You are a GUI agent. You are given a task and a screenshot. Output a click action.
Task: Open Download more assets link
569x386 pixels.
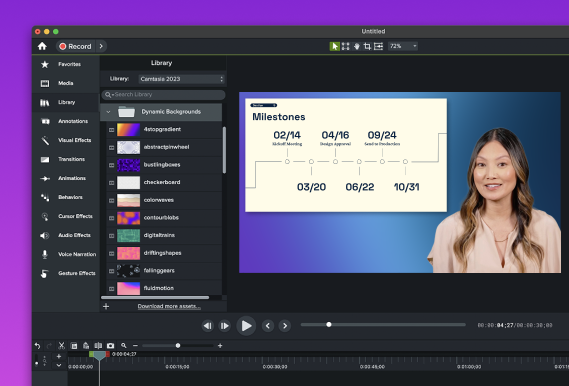tap(169, 306)
